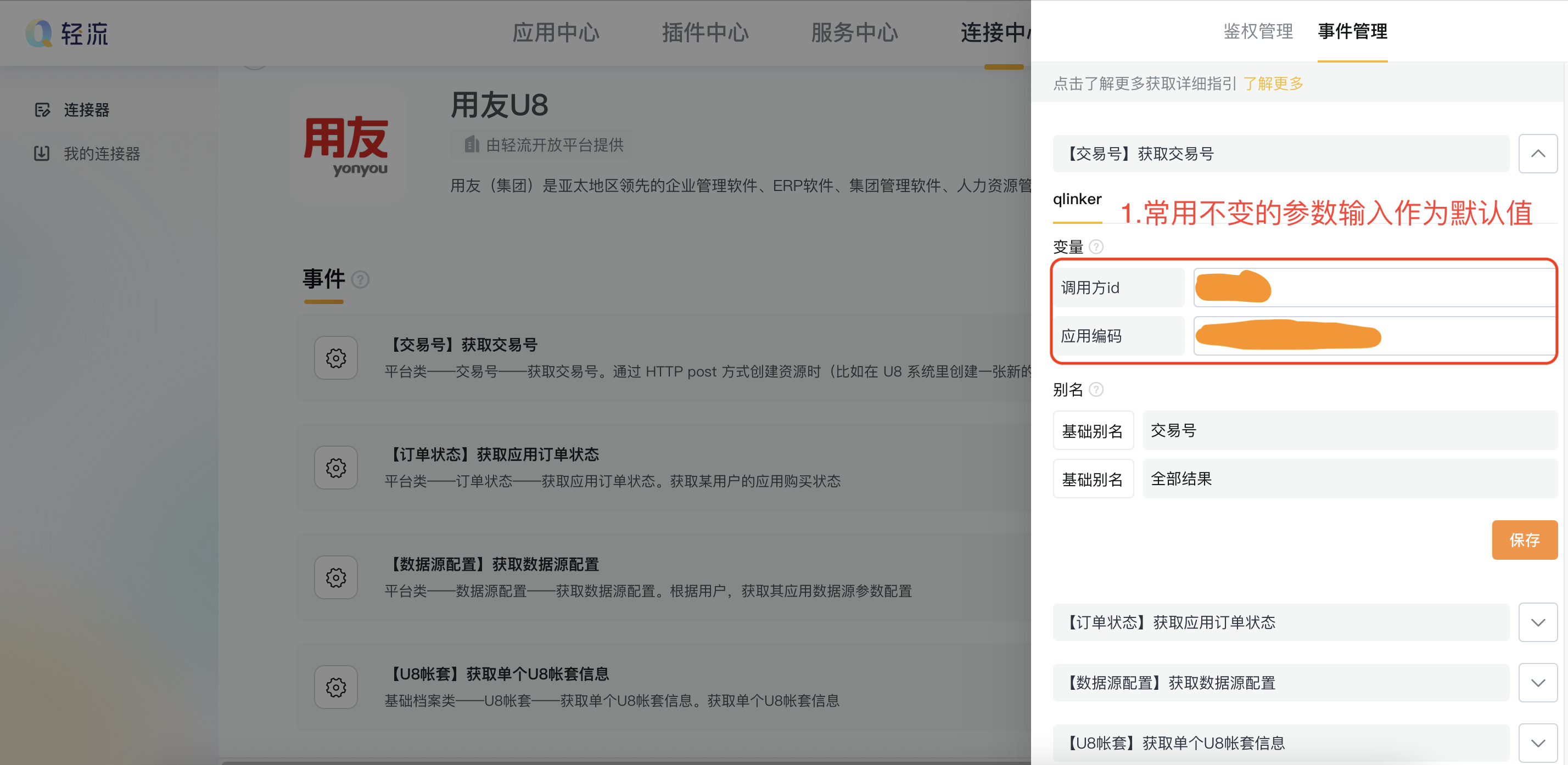This screenshot has width=1568, height=765.
Task: Click the 基础别名 box beside 全部结果
Action: pos(1093,479)
